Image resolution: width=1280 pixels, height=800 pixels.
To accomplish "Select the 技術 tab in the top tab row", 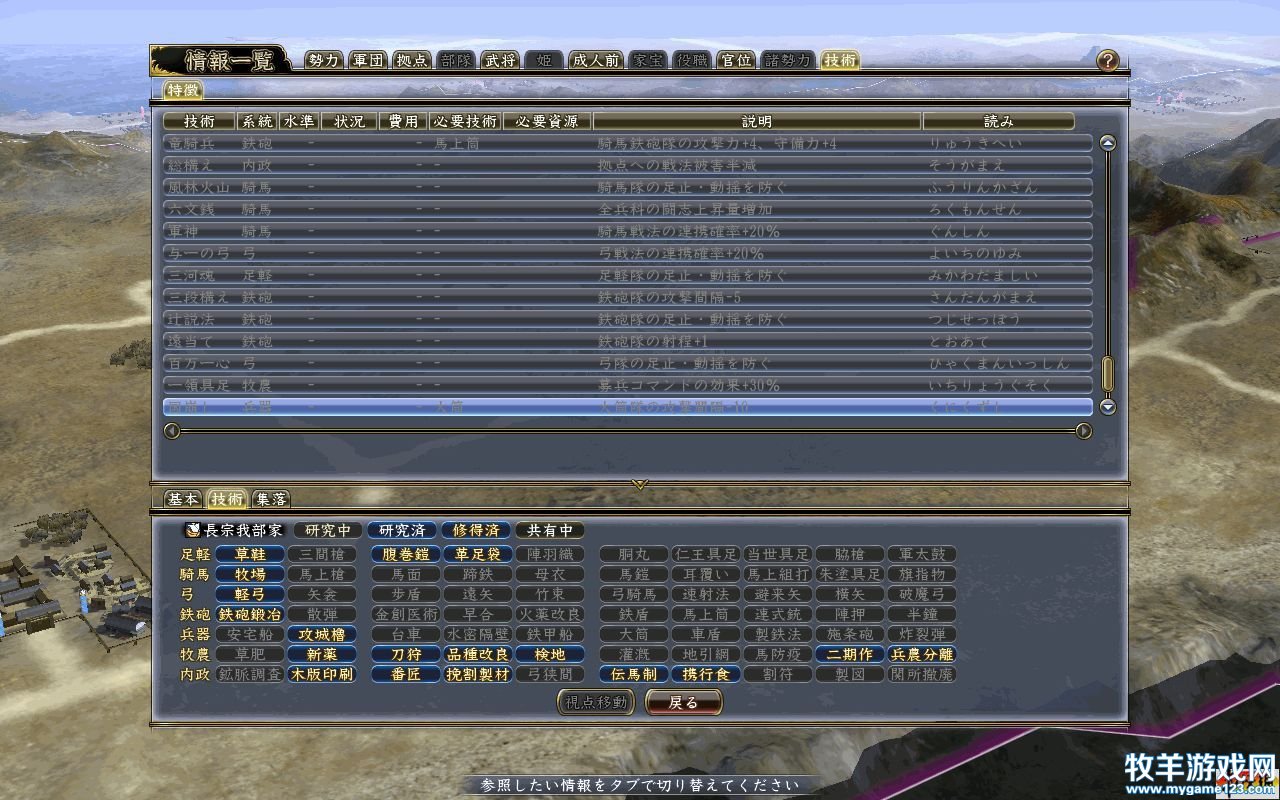I will tap(839, 60).
